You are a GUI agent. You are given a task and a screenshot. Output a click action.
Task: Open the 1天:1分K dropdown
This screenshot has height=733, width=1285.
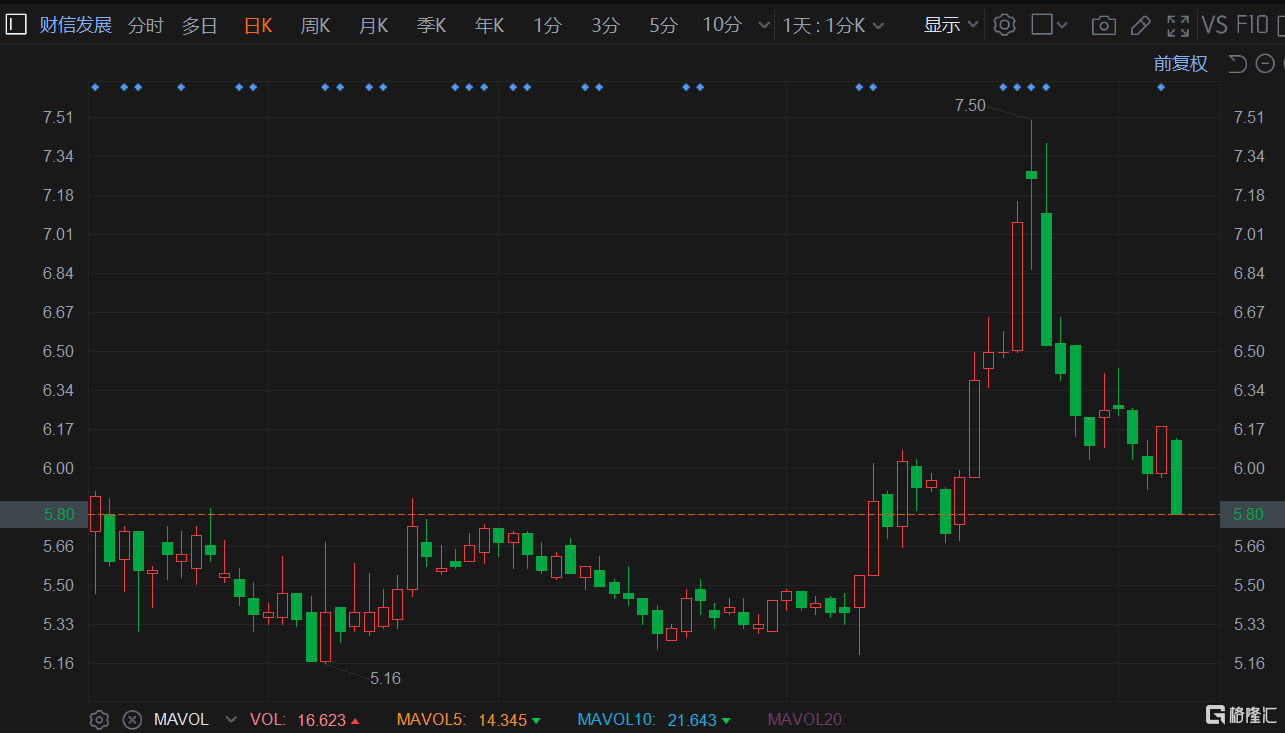(x=834, y=25)
